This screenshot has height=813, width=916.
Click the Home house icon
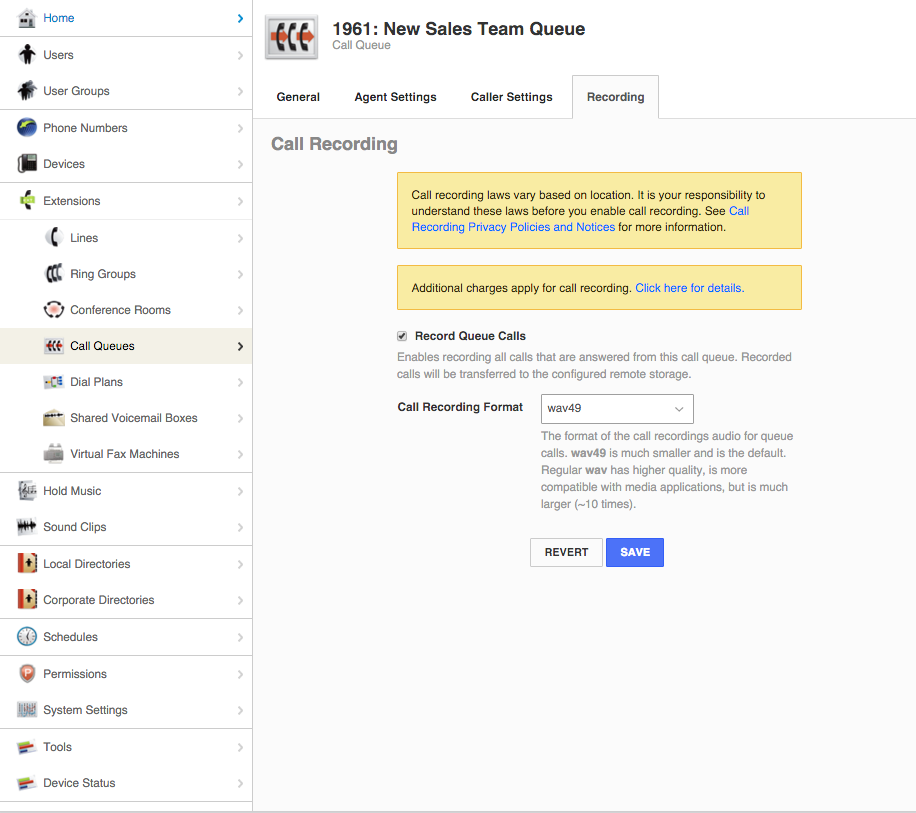tap(27, 18)
